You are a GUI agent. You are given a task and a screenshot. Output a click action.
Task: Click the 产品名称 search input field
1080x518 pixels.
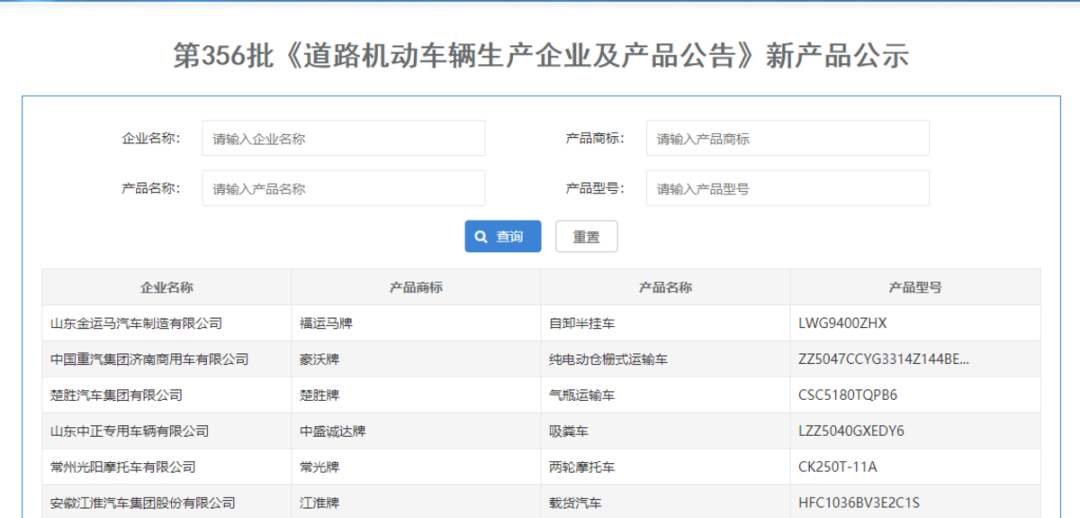pyautogui.click(x=344, y=188)
